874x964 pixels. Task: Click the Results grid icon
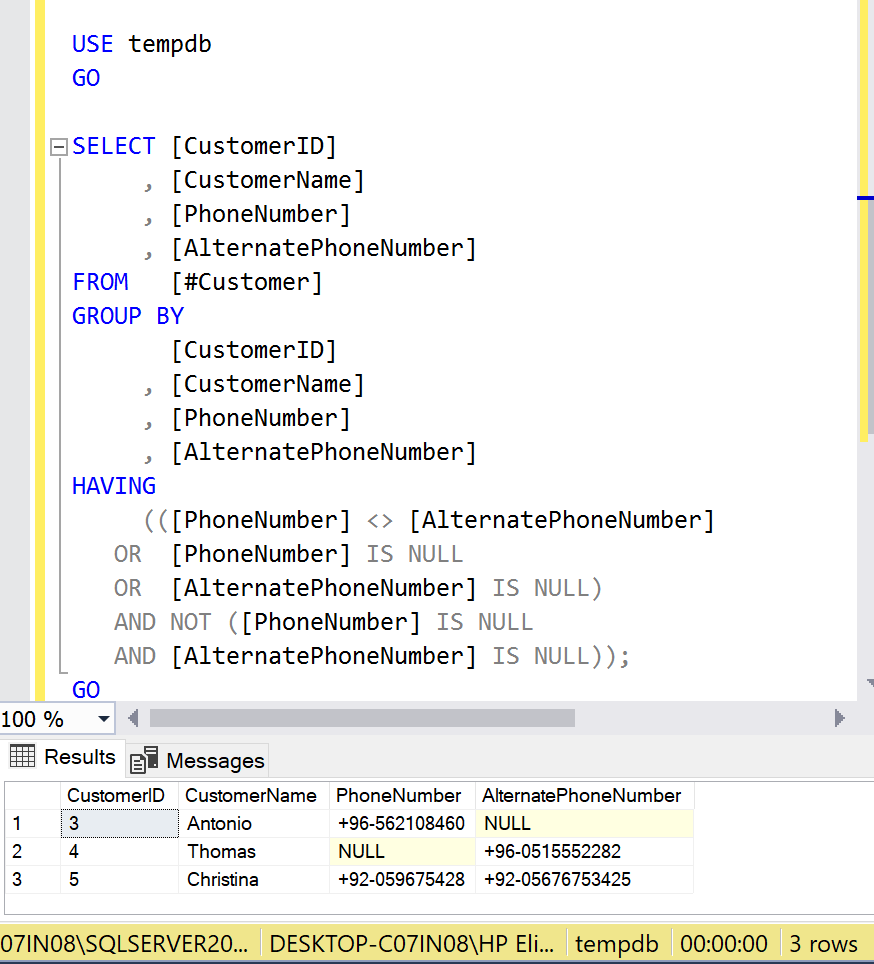tap(22, 757)
